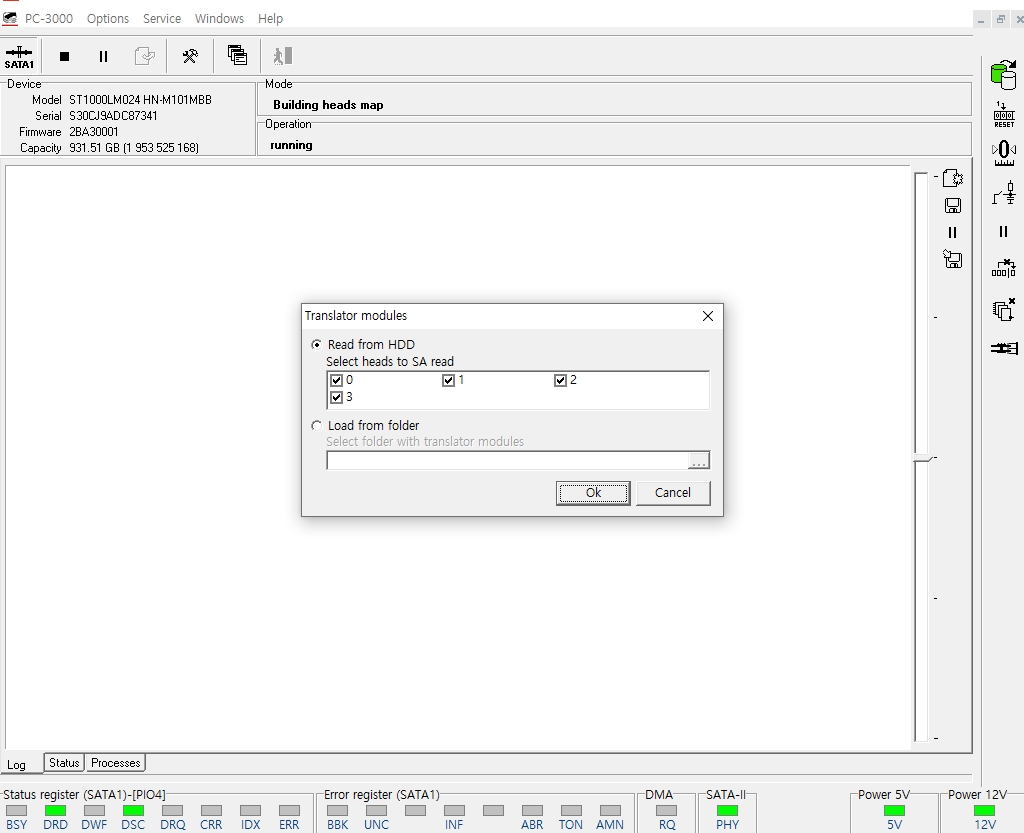Switch to the Log tab
Viewport: 1024px width, 833px height.
17,764
